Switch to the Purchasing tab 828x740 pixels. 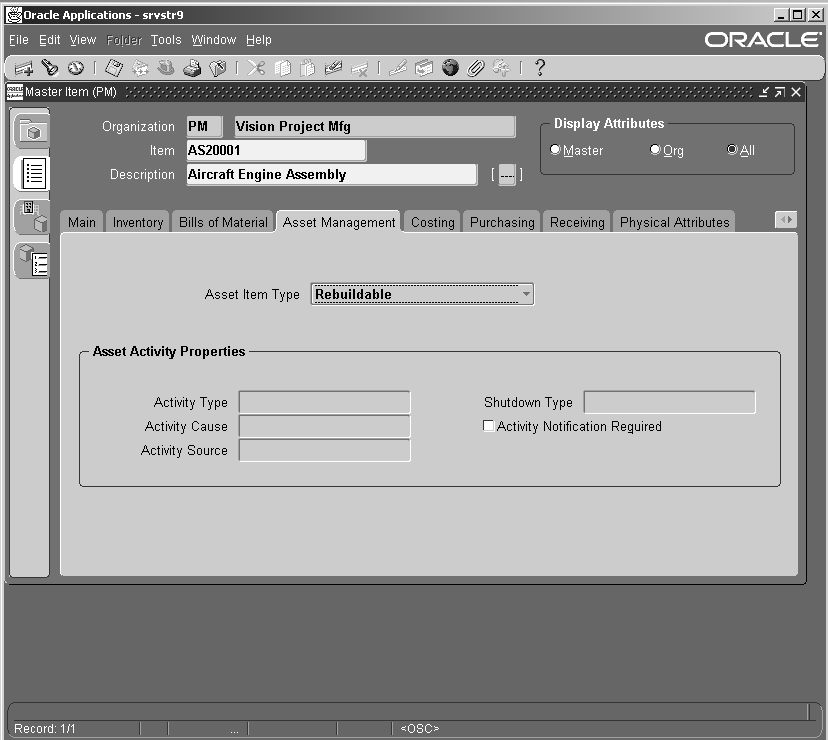pyautogui.click(x=502, y=222)
